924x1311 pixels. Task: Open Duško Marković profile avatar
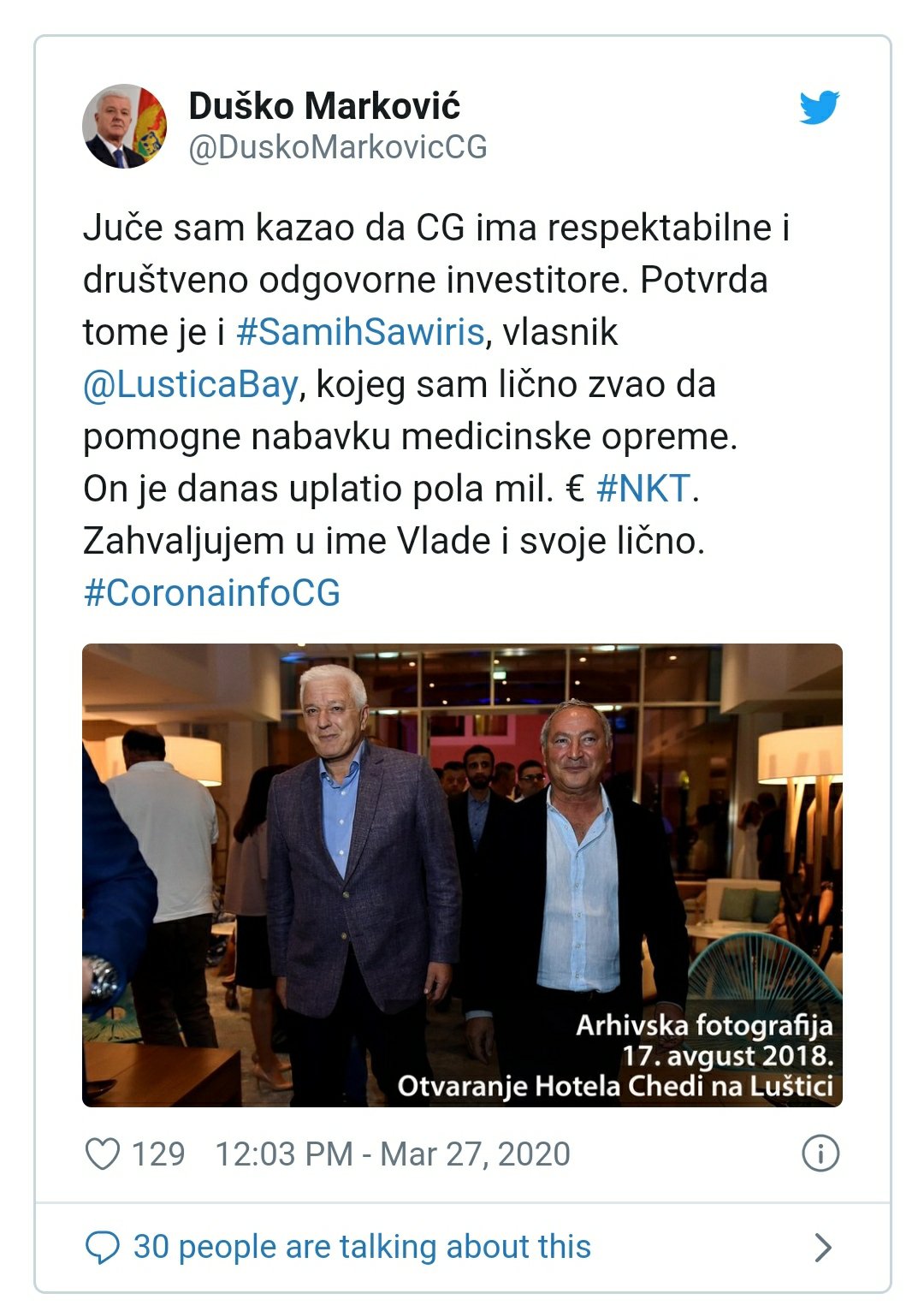point(125,126)
